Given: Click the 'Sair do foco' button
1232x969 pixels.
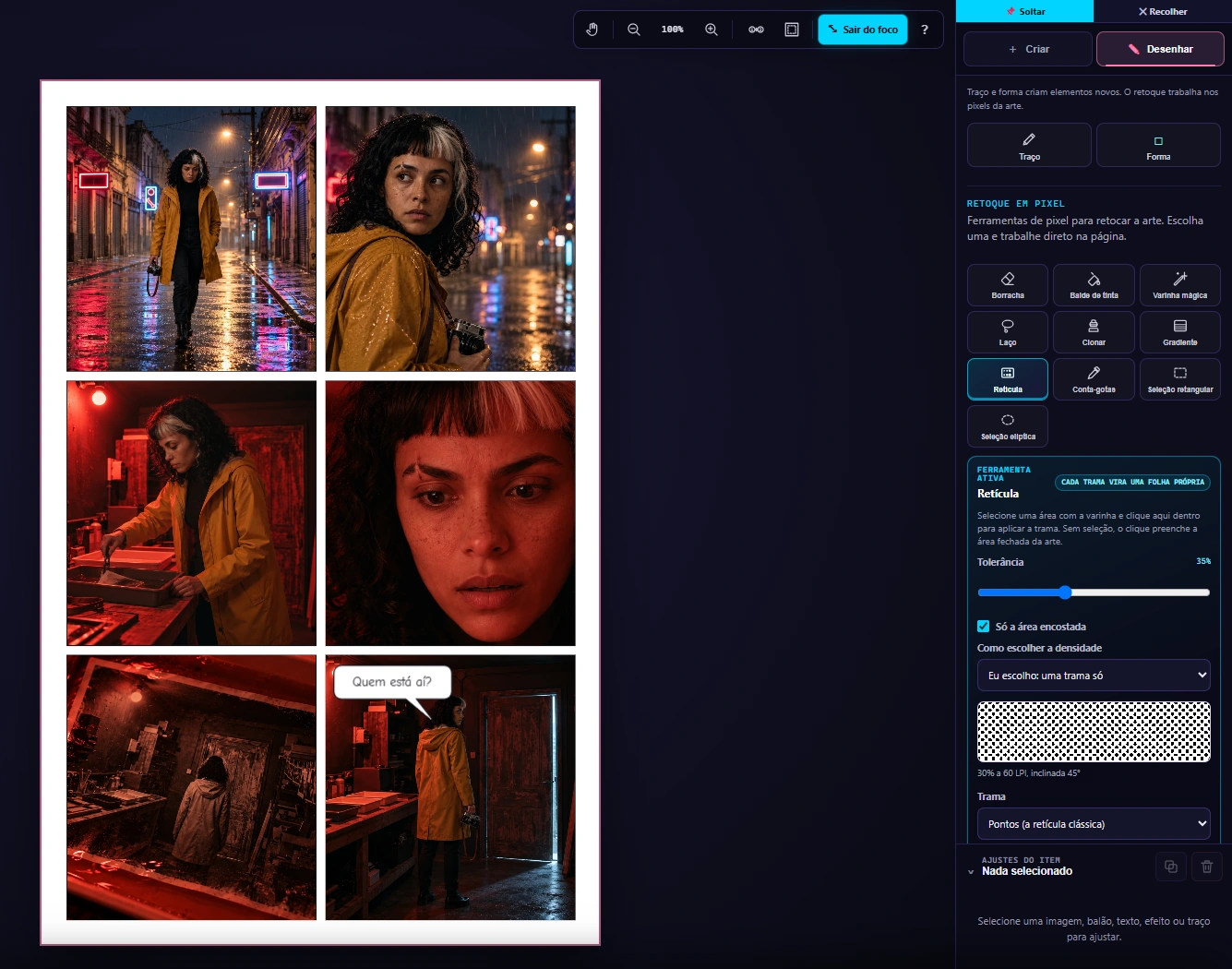Looking at the screenshot, I should click(x=863, y=30).
